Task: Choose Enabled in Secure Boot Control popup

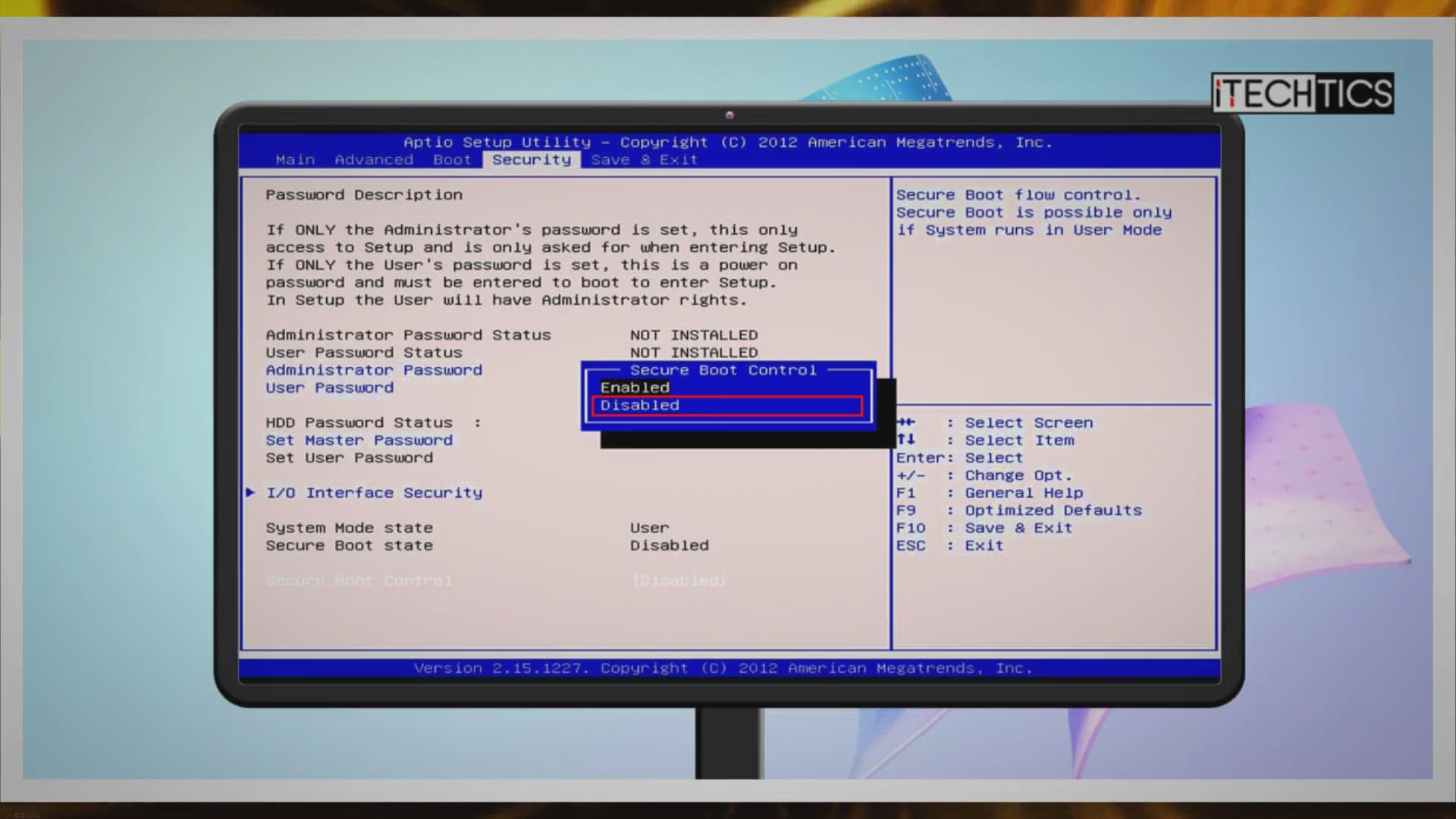Action: tap(635, 388)
